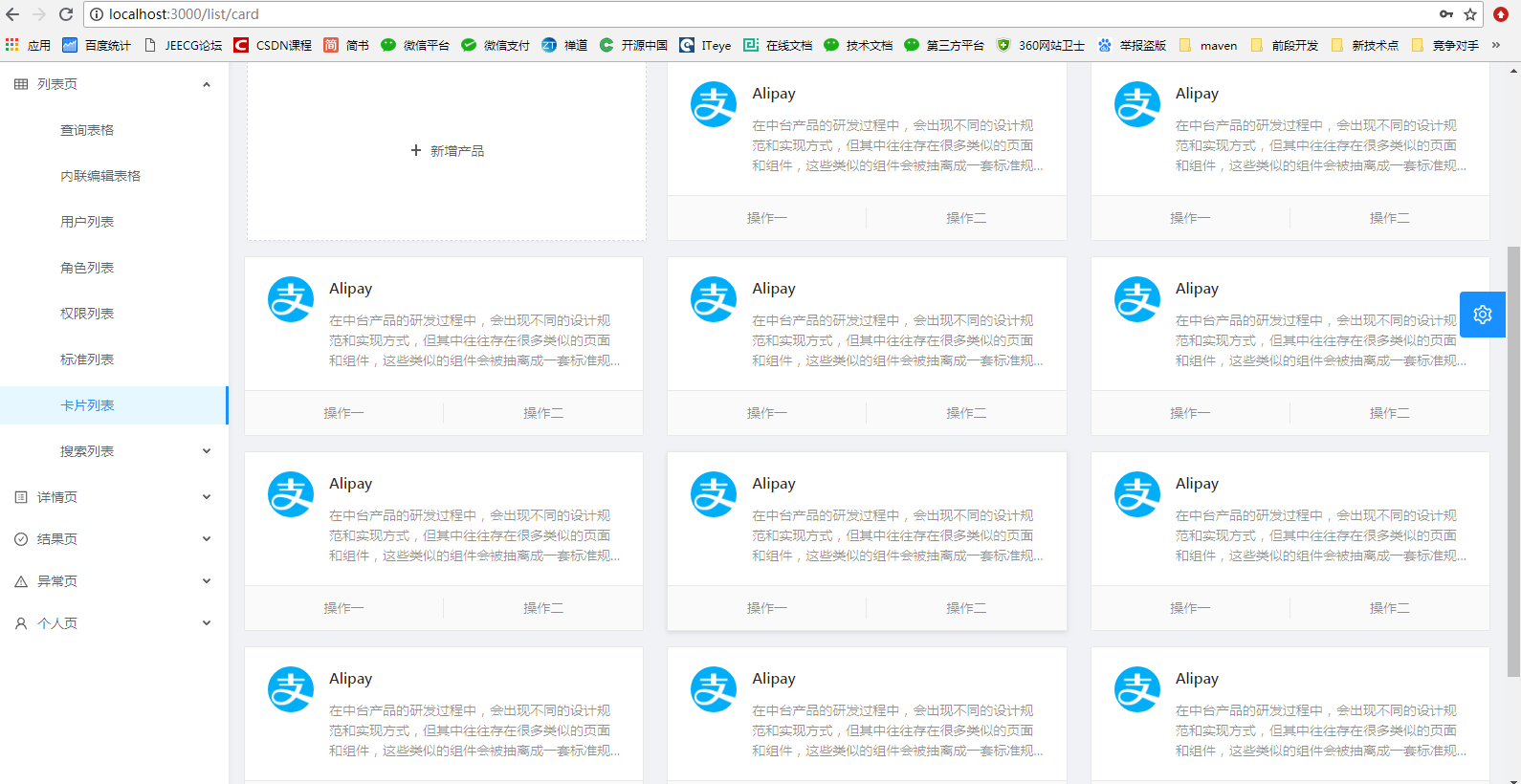Screen dimensions: 1521x784
Task: Bookmark this page with the star icon
Action: click(x=1470, y=14)
